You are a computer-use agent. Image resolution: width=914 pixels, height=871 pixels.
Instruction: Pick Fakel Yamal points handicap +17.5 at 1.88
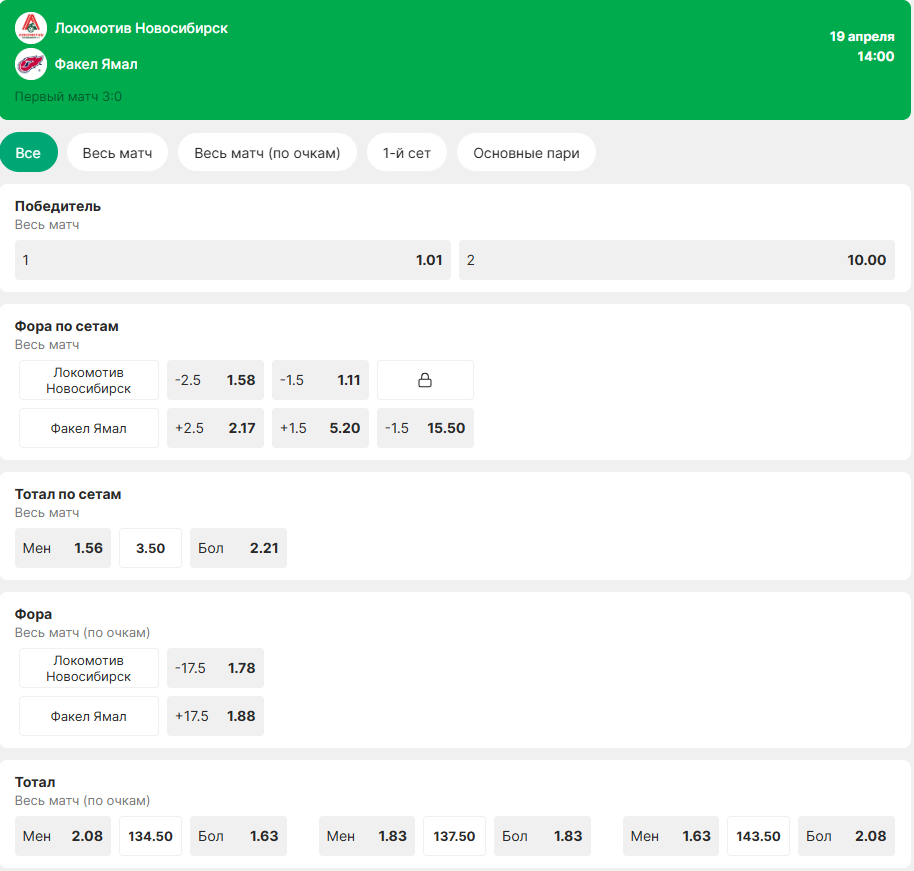(x=215, y=716)
